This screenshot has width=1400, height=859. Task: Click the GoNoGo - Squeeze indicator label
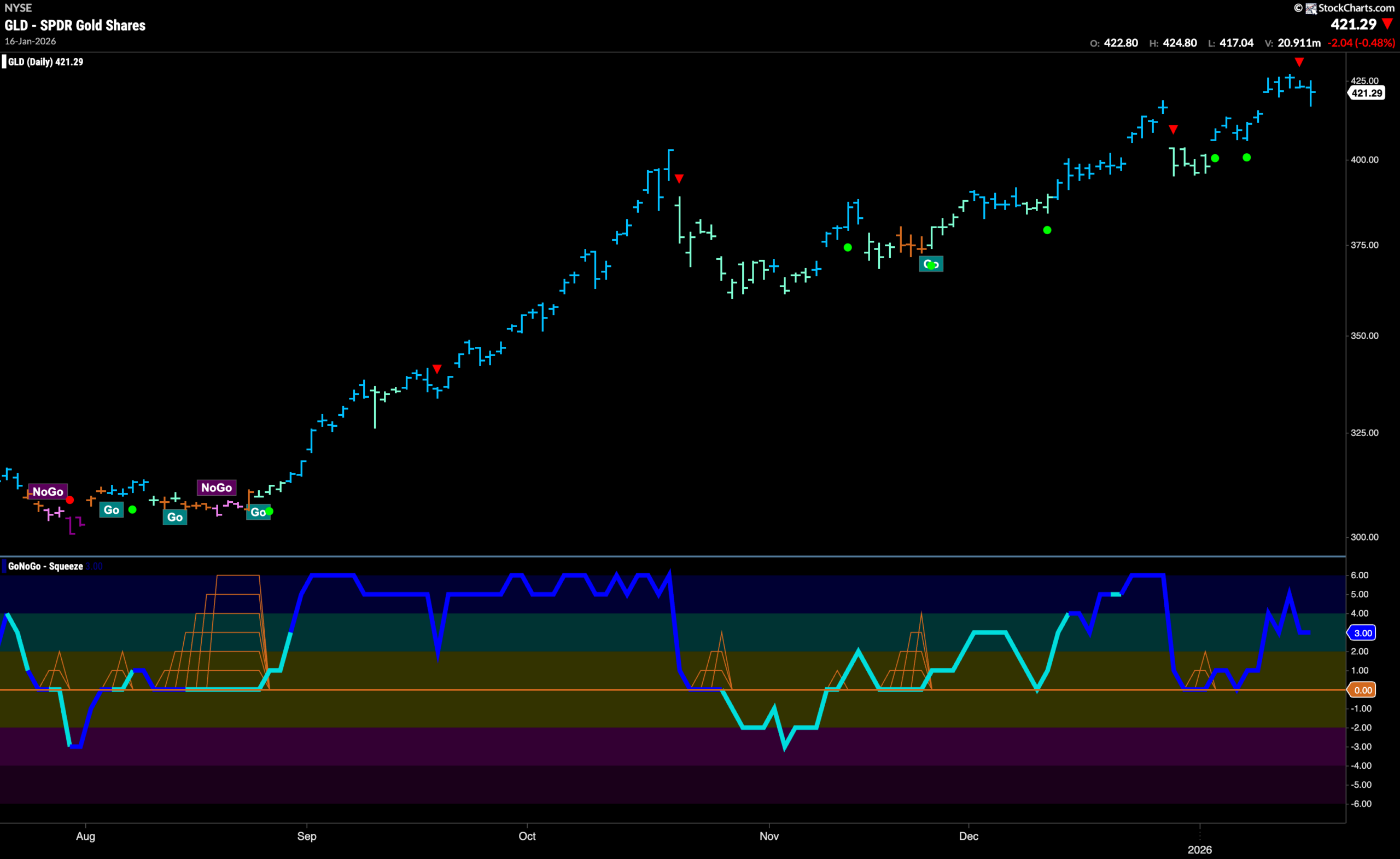pyautogui.click(x=45, y=566)
